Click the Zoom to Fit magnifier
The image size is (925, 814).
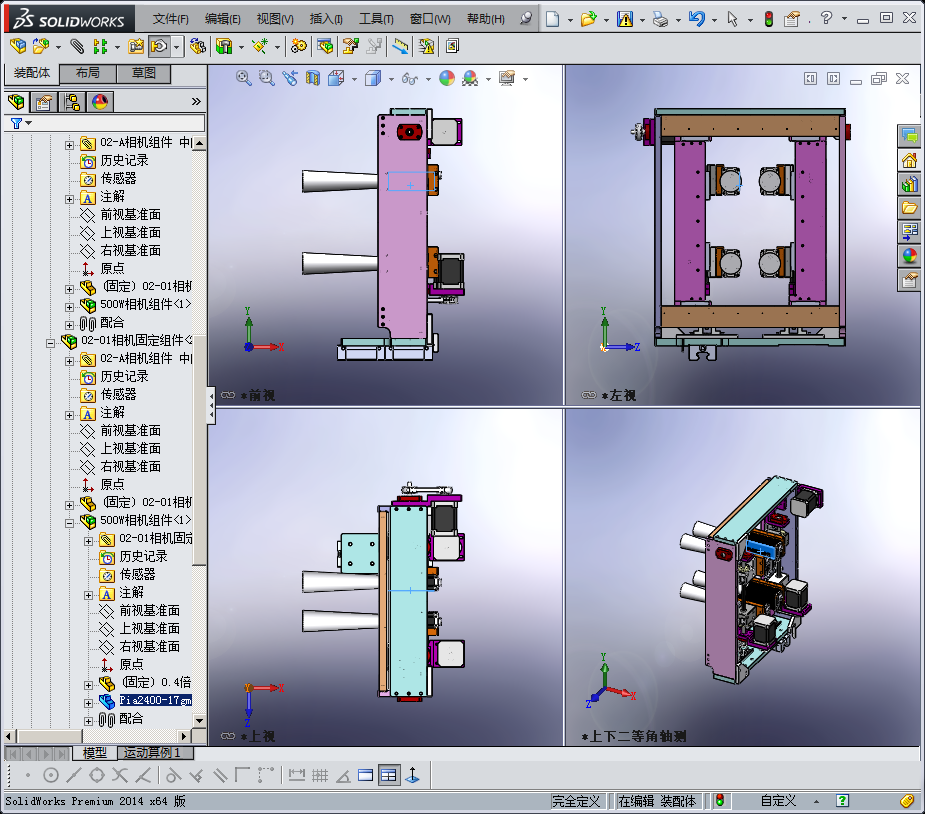pyautogui.click(x=244, y=78)
